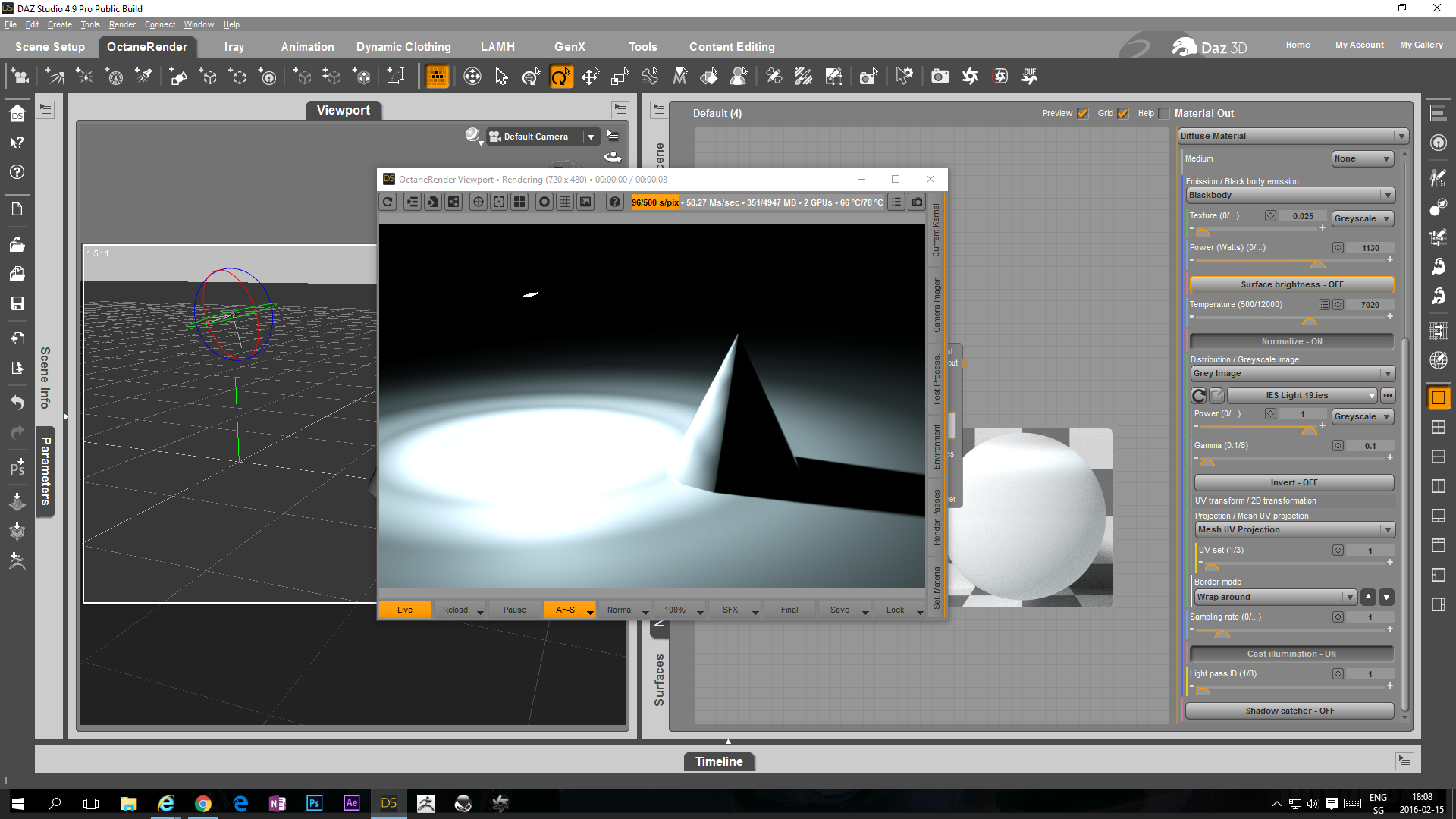
Task: Switch to the Iray tab
Action: pos(234,47)
